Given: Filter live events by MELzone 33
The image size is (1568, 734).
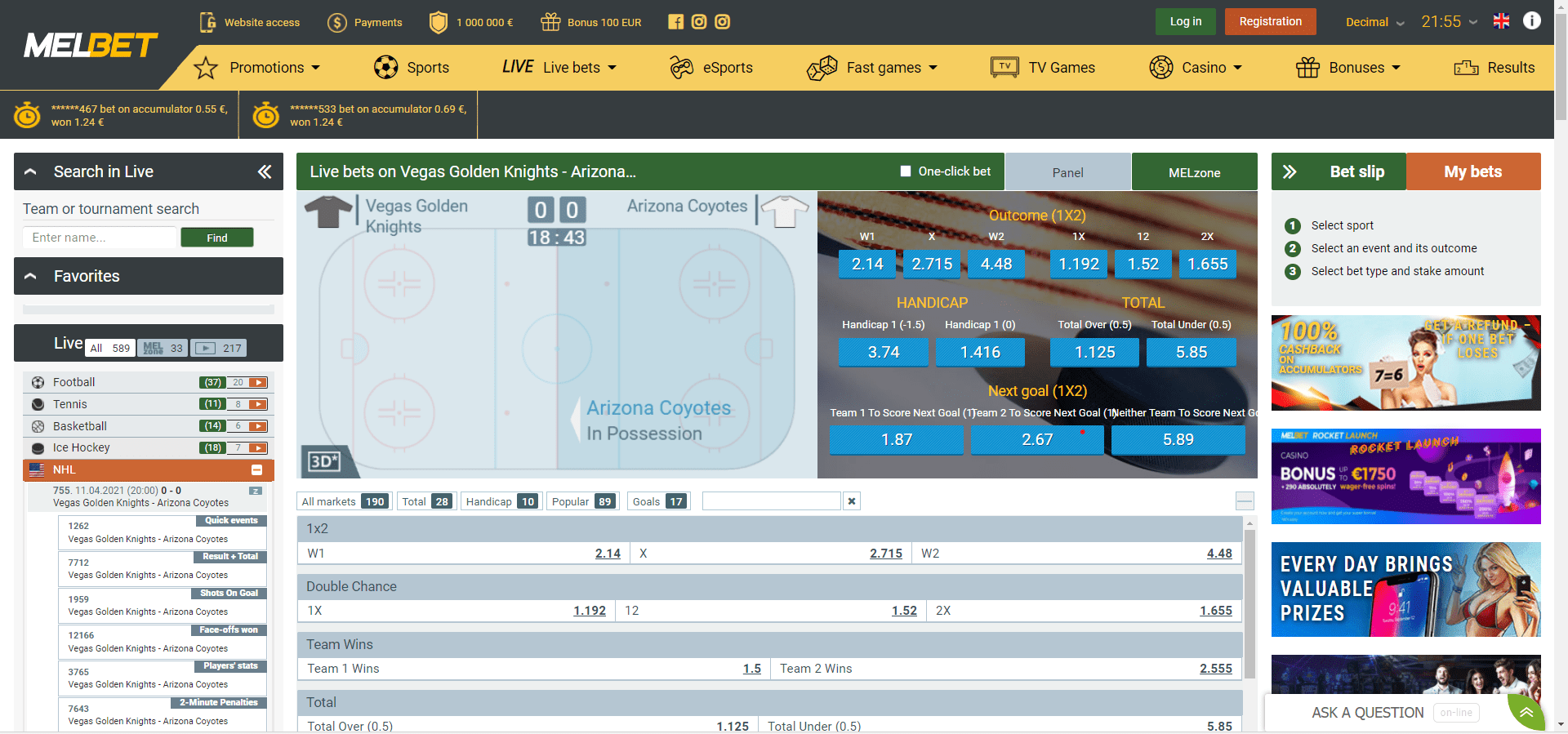Looking at the screenshot, I should click(163, 348).
